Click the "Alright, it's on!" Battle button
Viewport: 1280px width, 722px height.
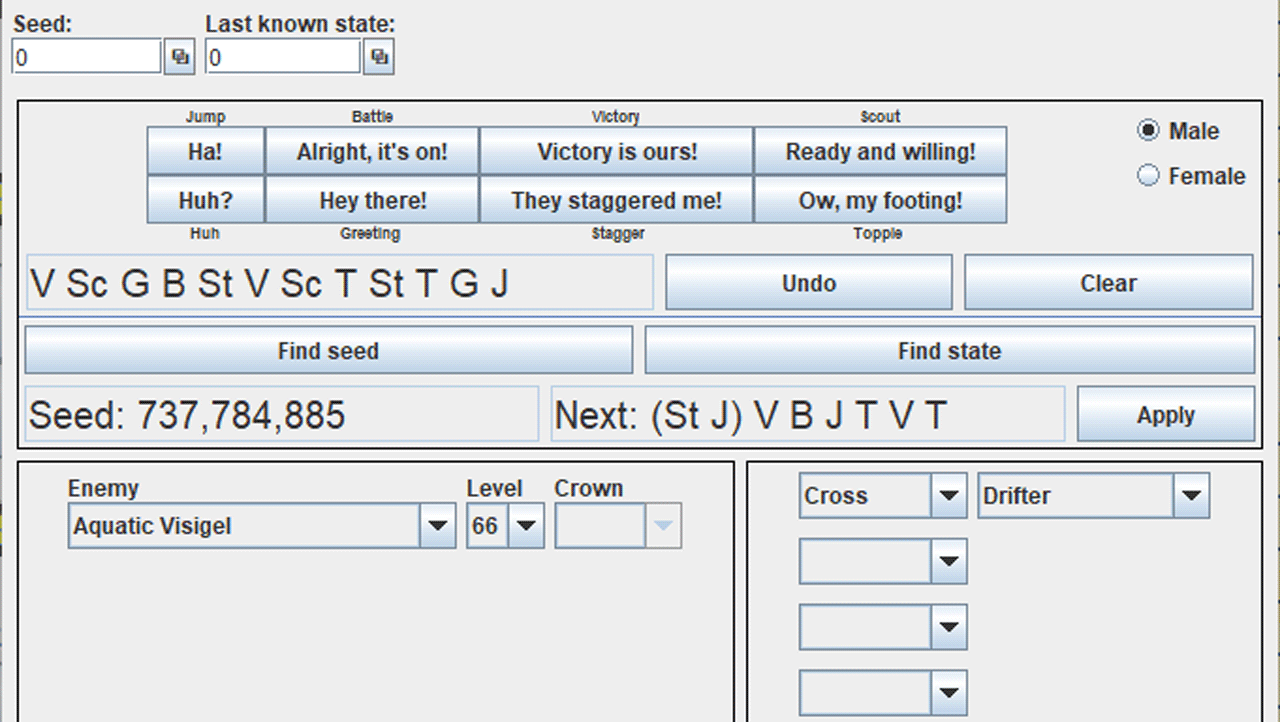(372, 152)
